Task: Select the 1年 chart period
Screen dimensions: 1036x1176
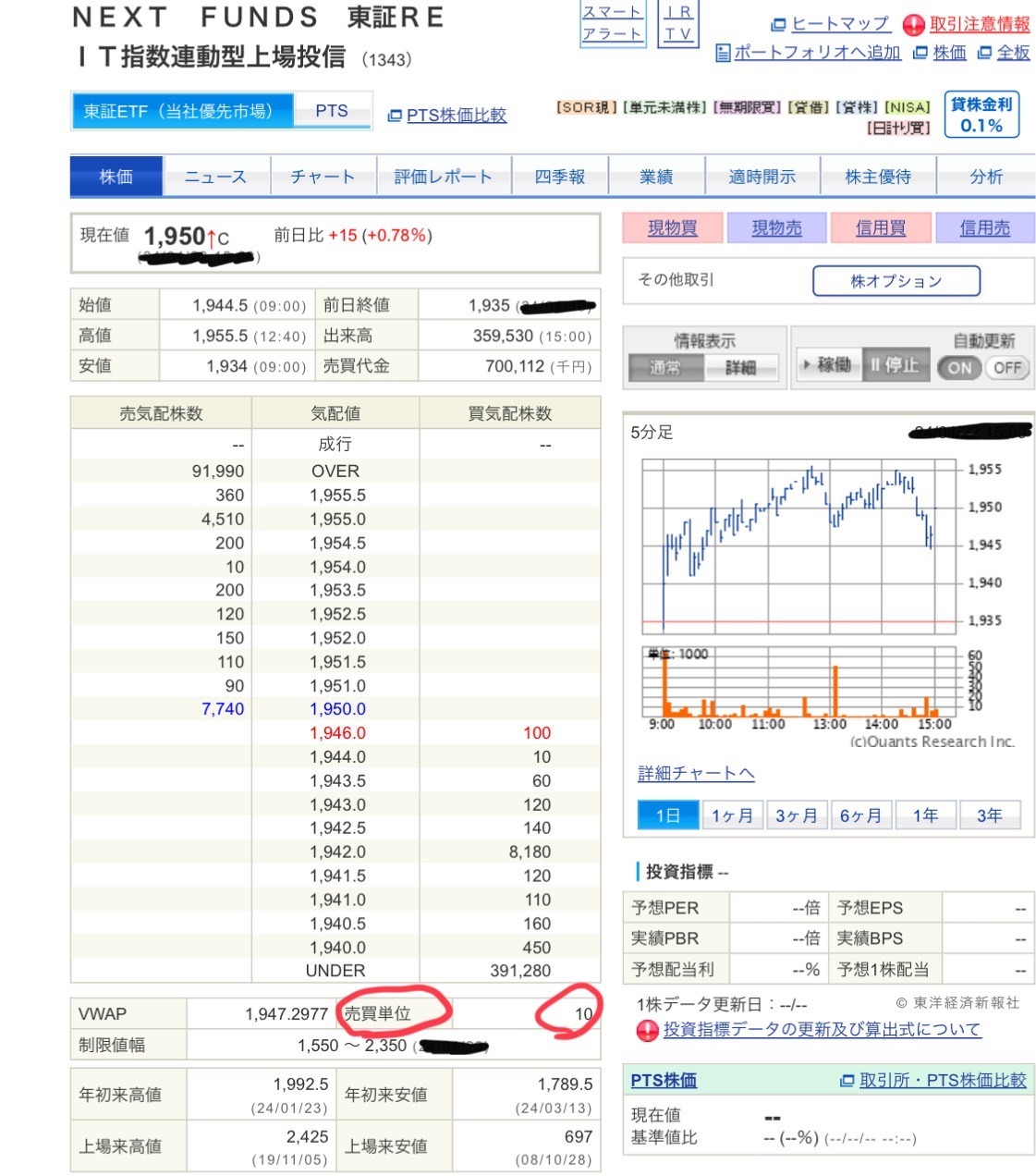Action: pos(925,815)
